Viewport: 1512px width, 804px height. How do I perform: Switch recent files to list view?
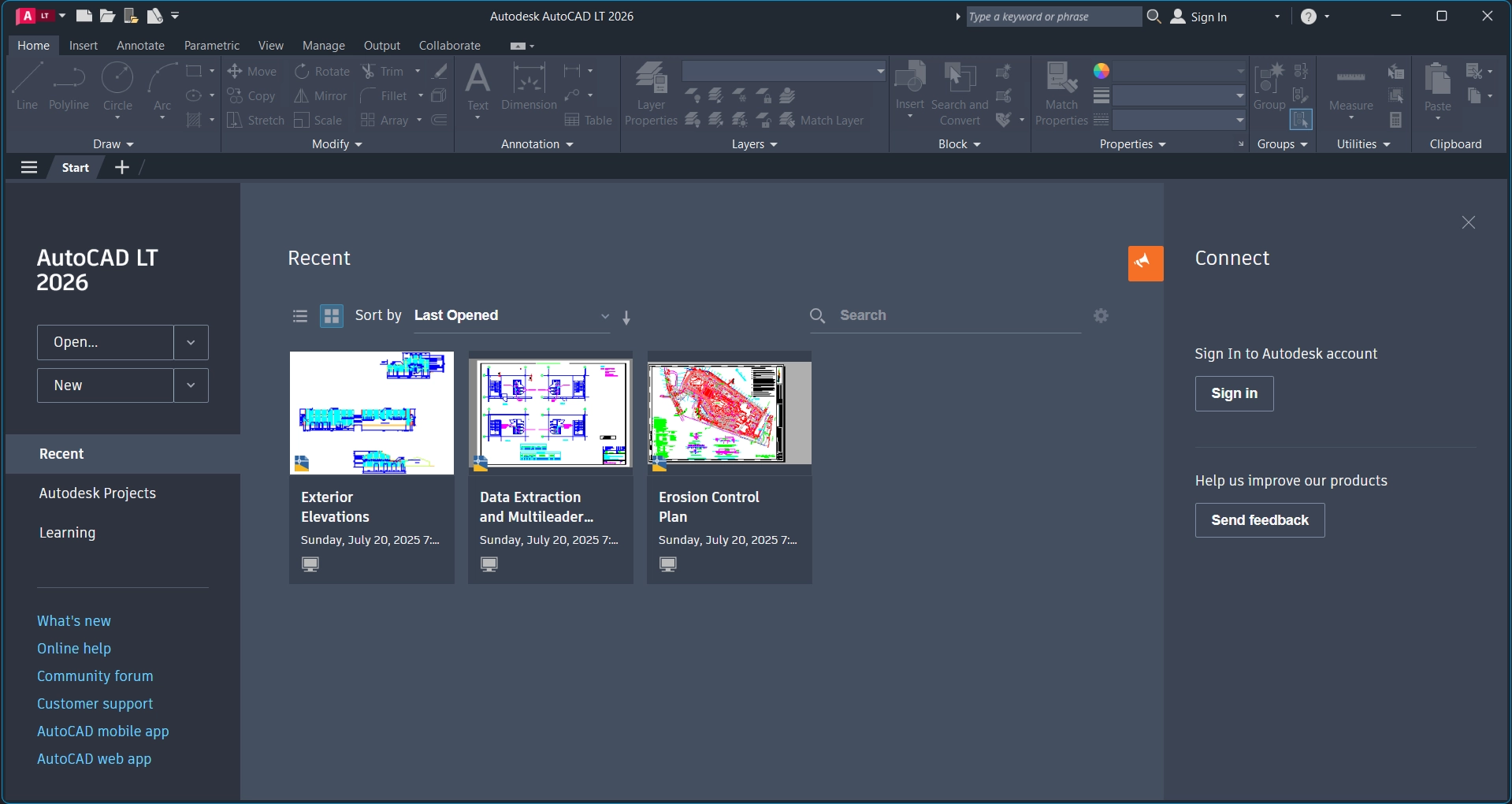pos(300,316)
